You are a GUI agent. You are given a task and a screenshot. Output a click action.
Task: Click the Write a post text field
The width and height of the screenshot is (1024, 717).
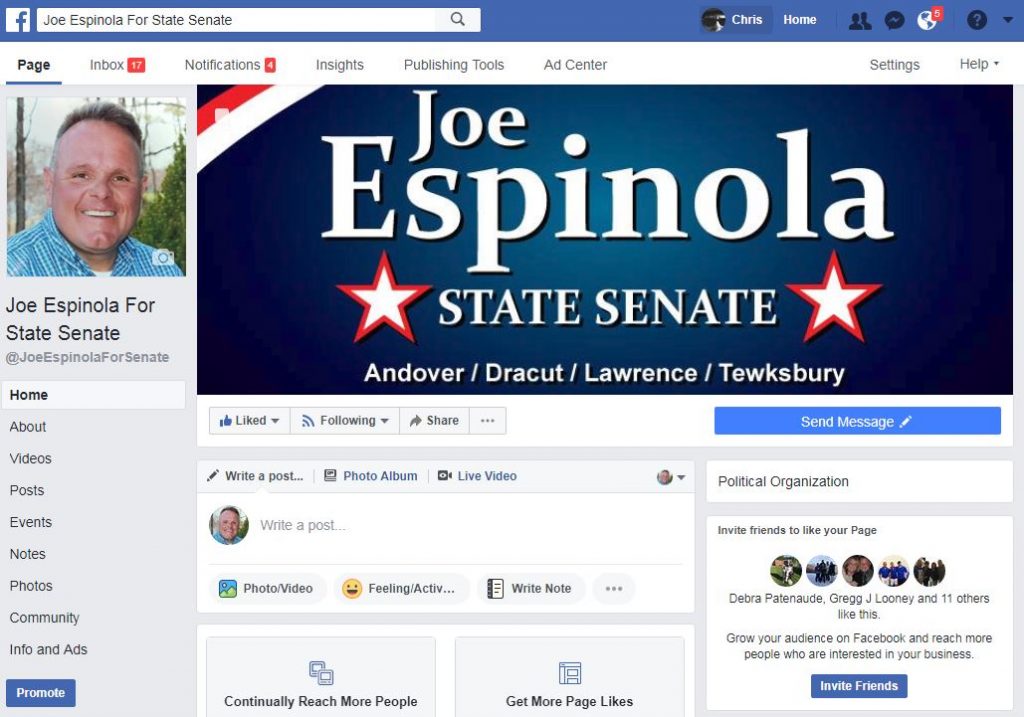[x=467, y=526]
